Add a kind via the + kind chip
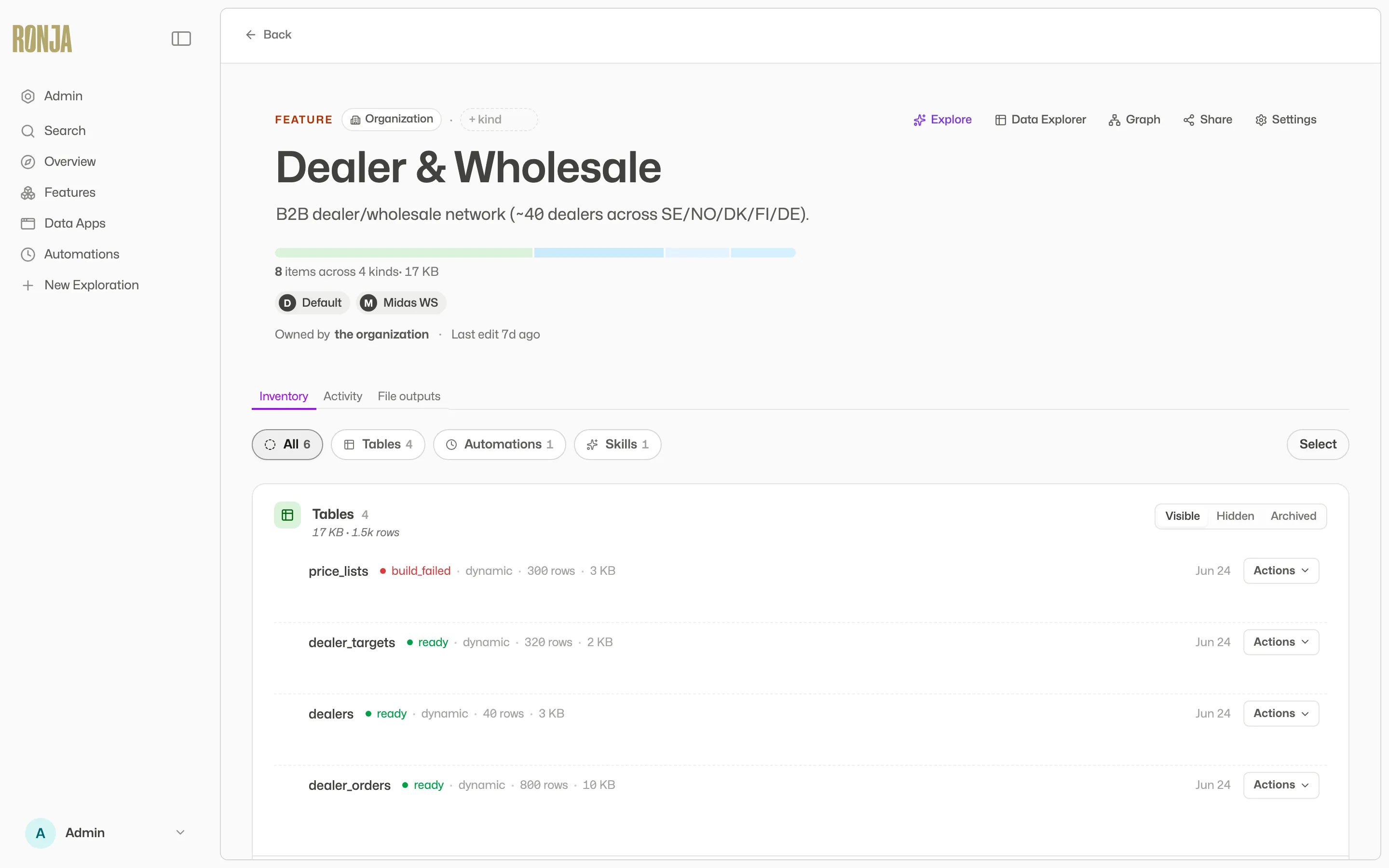This screenshot has height=868, width=1389. (x=499, y=120)
